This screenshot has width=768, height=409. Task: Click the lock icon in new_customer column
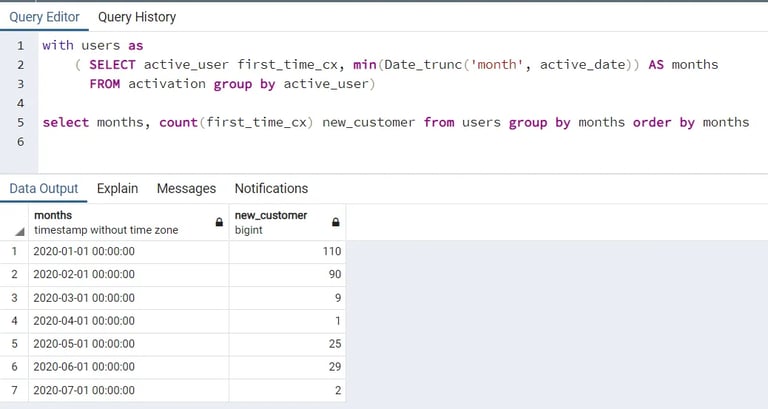pyautogui.click(x=336, y=222)
